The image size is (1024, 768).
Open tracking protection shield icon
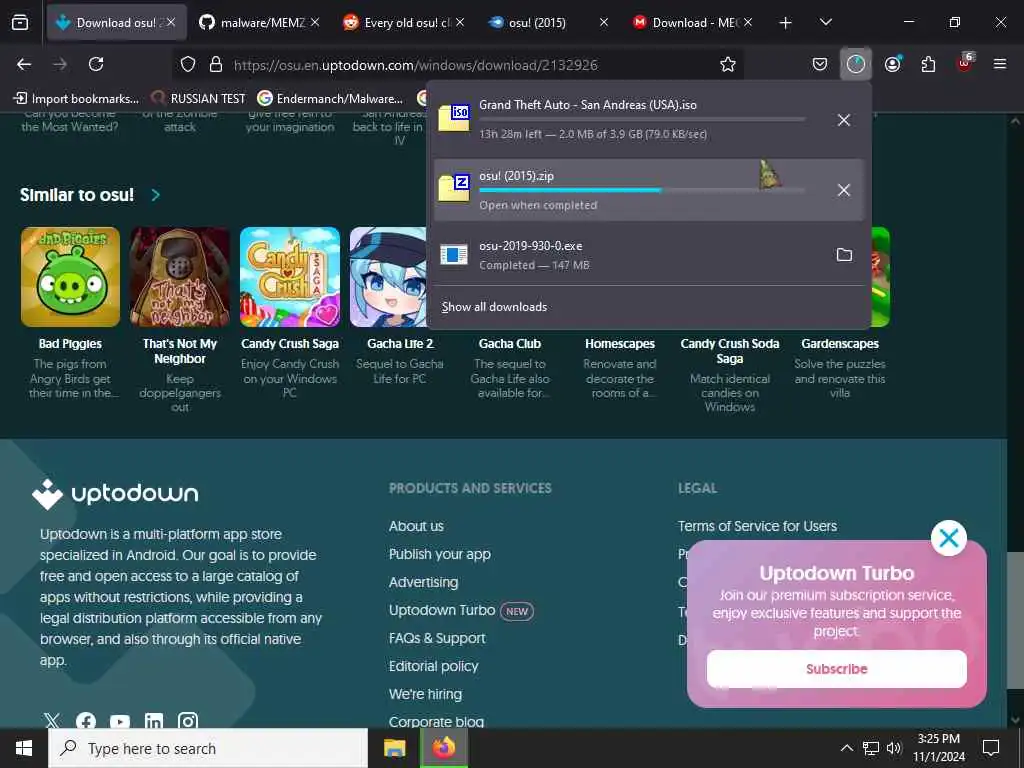(x=188, y=64)
